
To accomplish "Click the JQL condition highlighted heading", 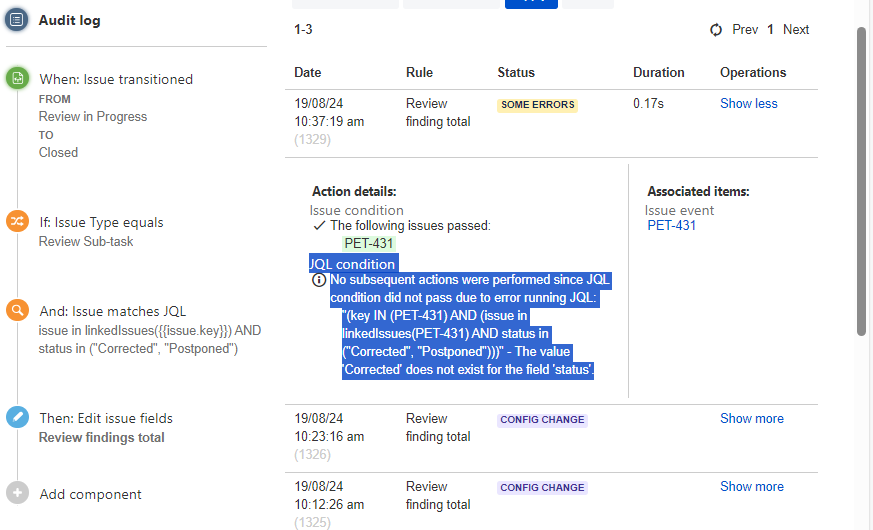I will [353, 264].
